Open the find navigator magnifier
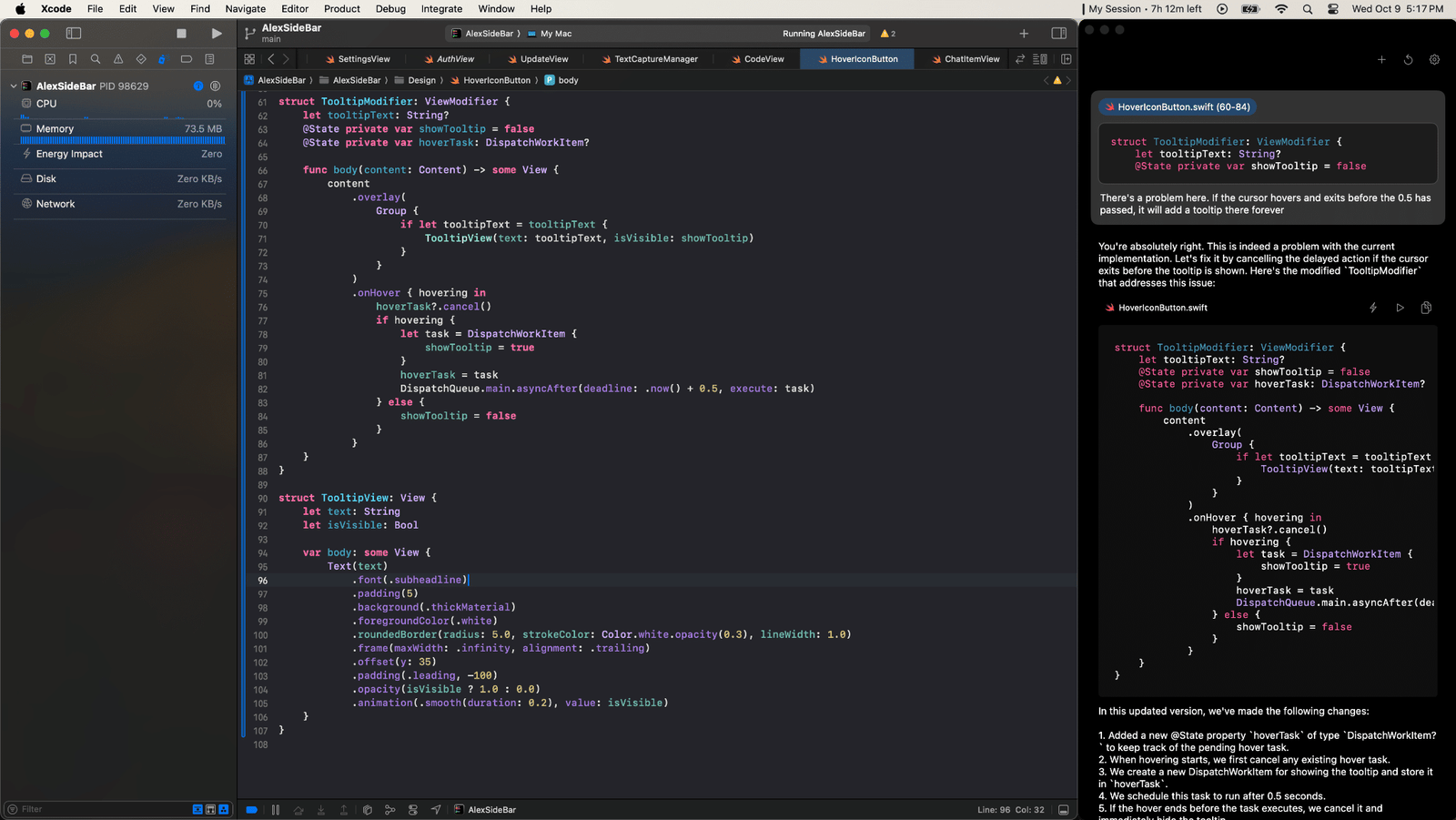Image resolution: width=1456 pixels, height=820 pixels. pyautogui.click(x=96, y=59)
